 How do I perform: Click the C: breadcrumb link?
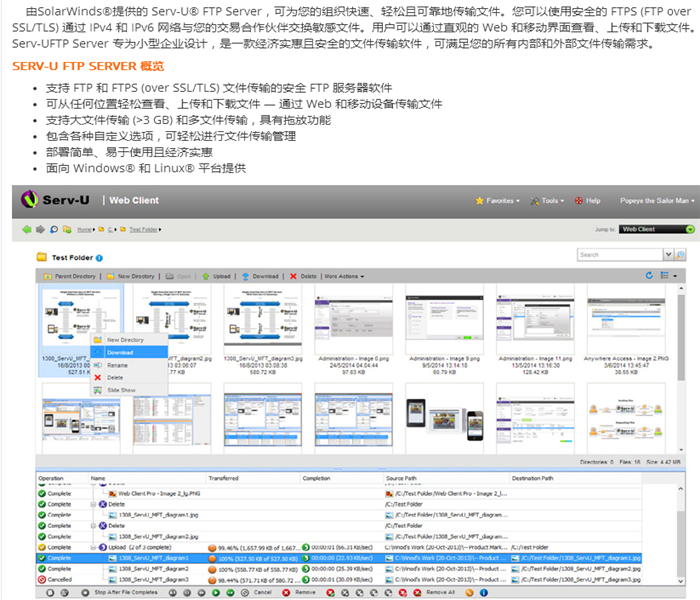(110, 229)
